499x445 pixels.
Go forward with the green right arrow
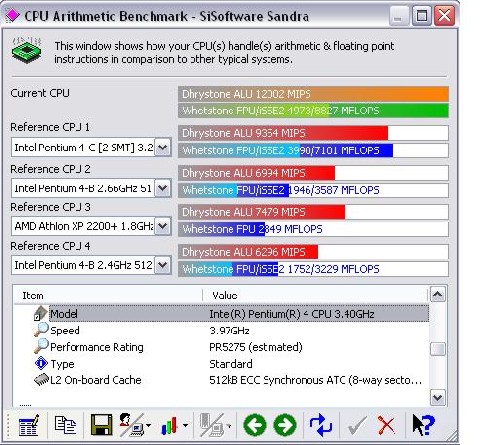coord(285,425)
